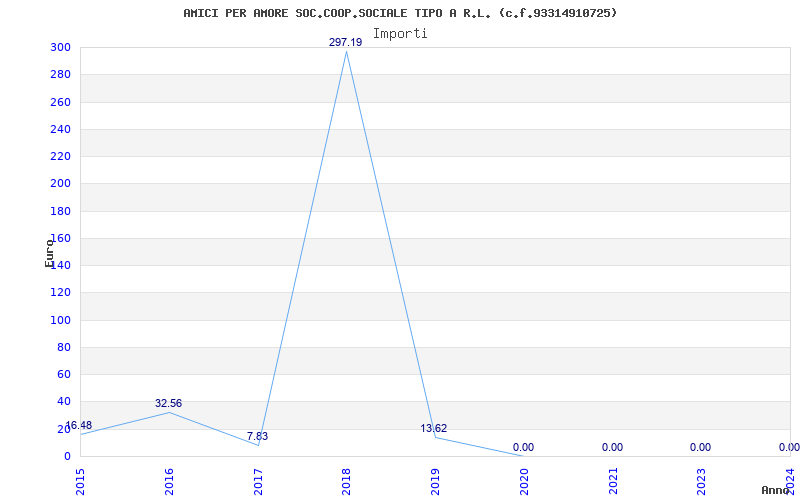Click the 260 y-axis tick label
This screenshot has height=500, width=800.
tap(60, 102)
